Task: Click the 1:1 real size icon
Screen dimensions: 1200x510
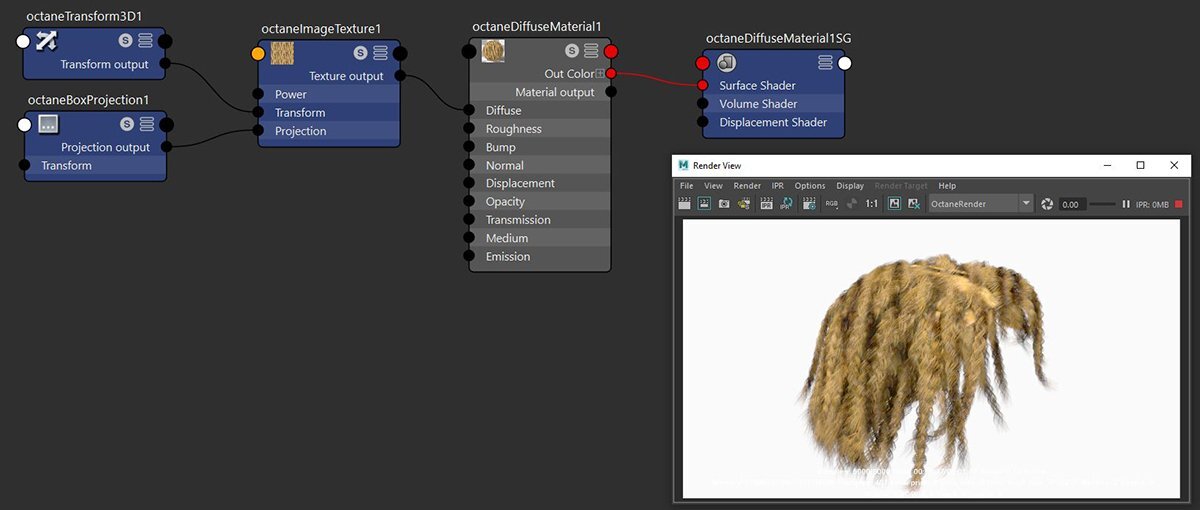Action: (871, 204)
